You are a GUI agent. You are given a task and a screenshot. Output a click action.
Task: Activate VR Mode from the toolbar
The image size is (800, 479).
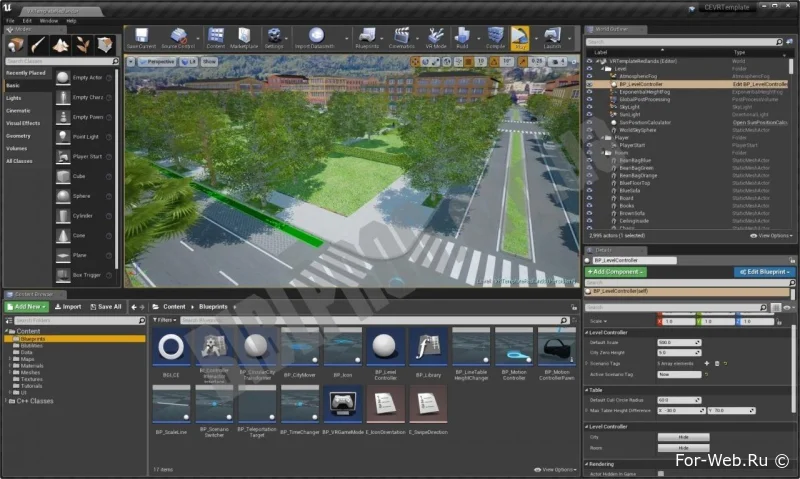(x=436, y=36)
